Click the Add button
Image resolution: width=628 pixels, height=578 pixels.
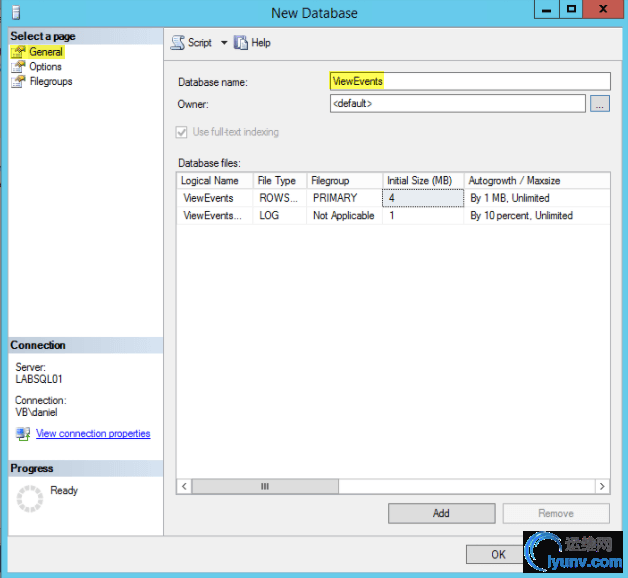(x=441, y=513)
